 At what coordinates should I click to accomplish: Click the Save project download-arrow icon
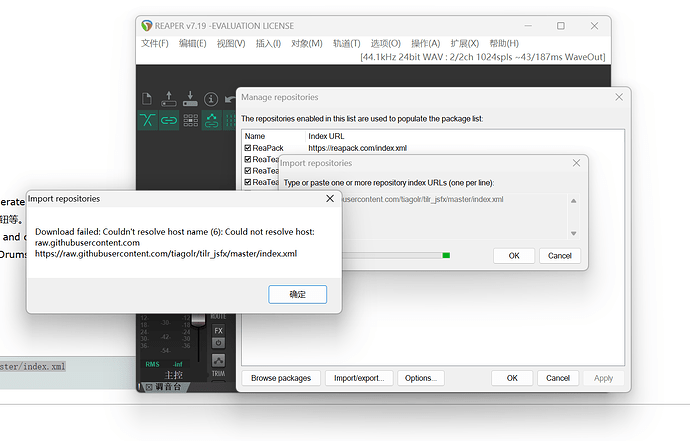(x=190, y=99)
